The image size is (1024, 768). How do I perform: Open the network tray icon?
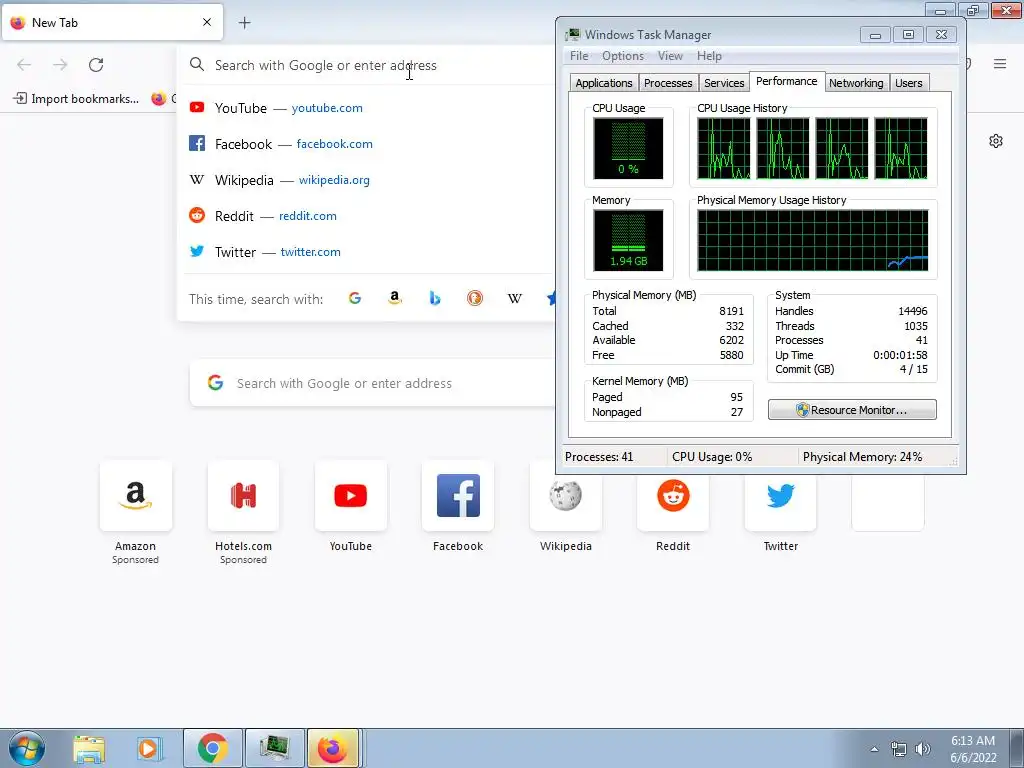point(899,749)
